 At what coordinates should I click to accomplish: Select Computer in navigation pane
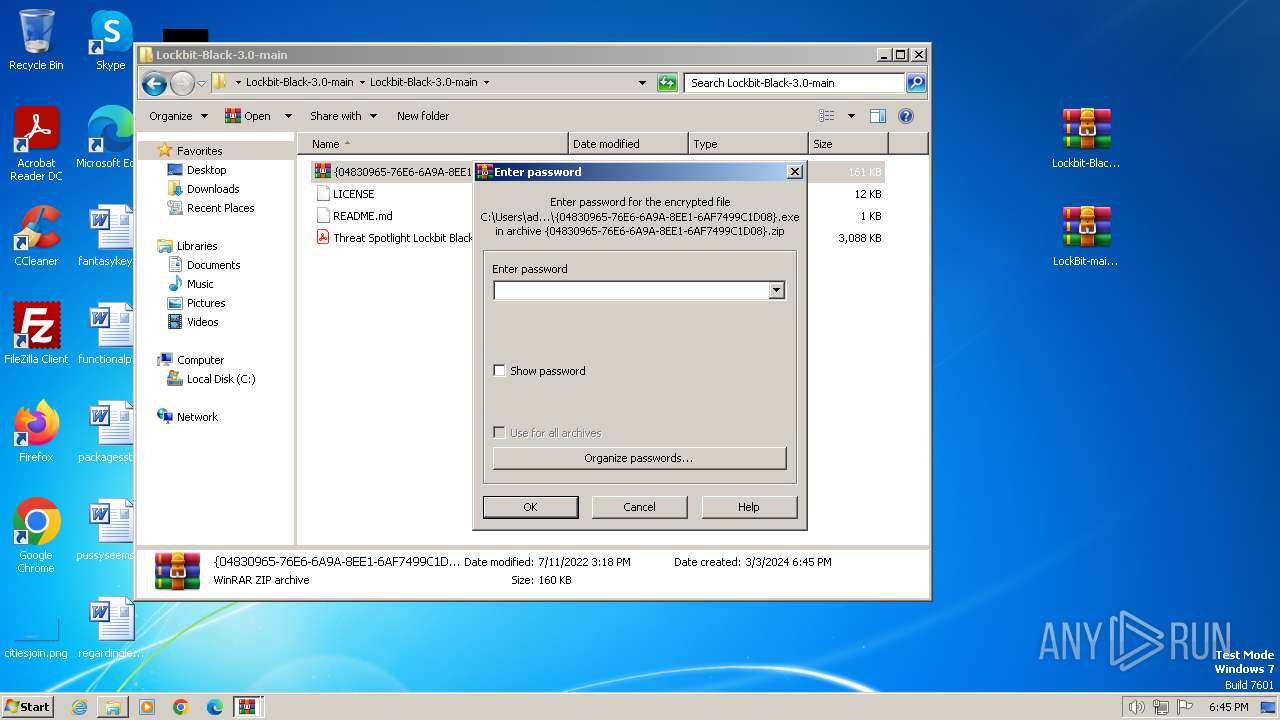coord(200,360)
